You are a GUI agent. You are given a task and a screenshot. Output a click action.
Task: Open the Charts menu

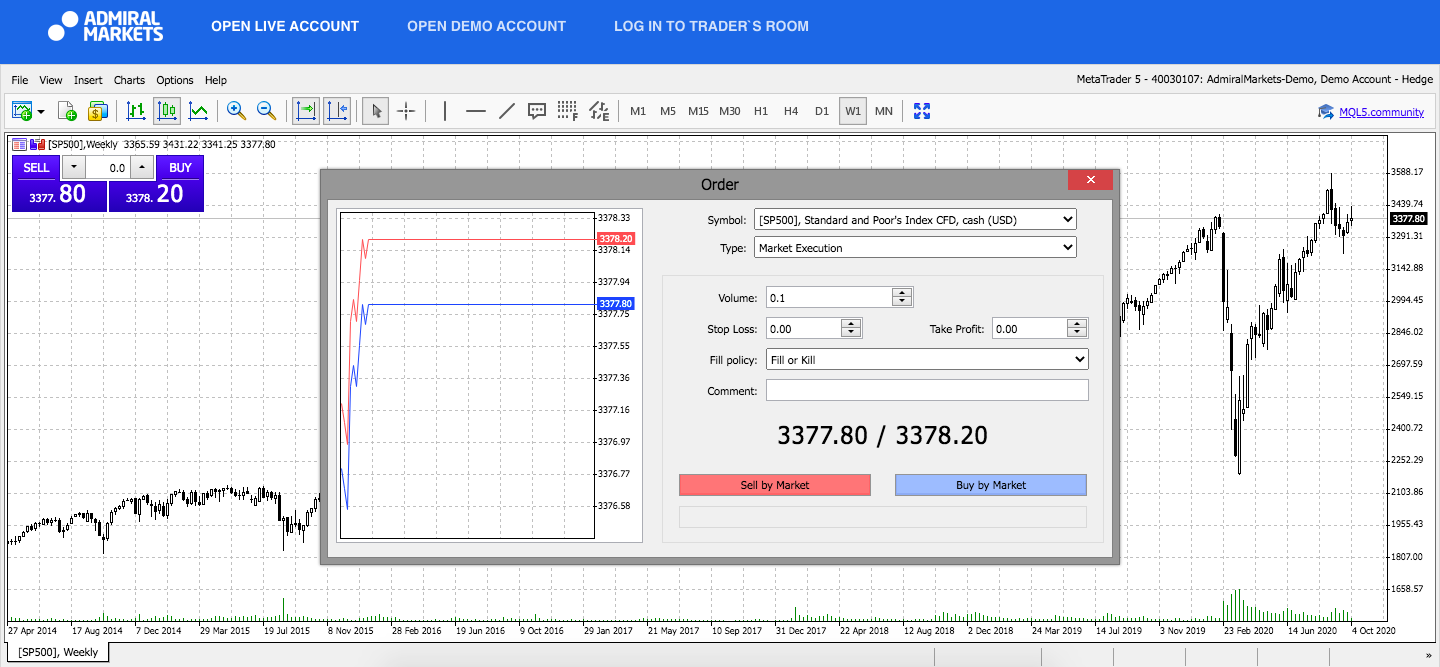coord(129,80)
